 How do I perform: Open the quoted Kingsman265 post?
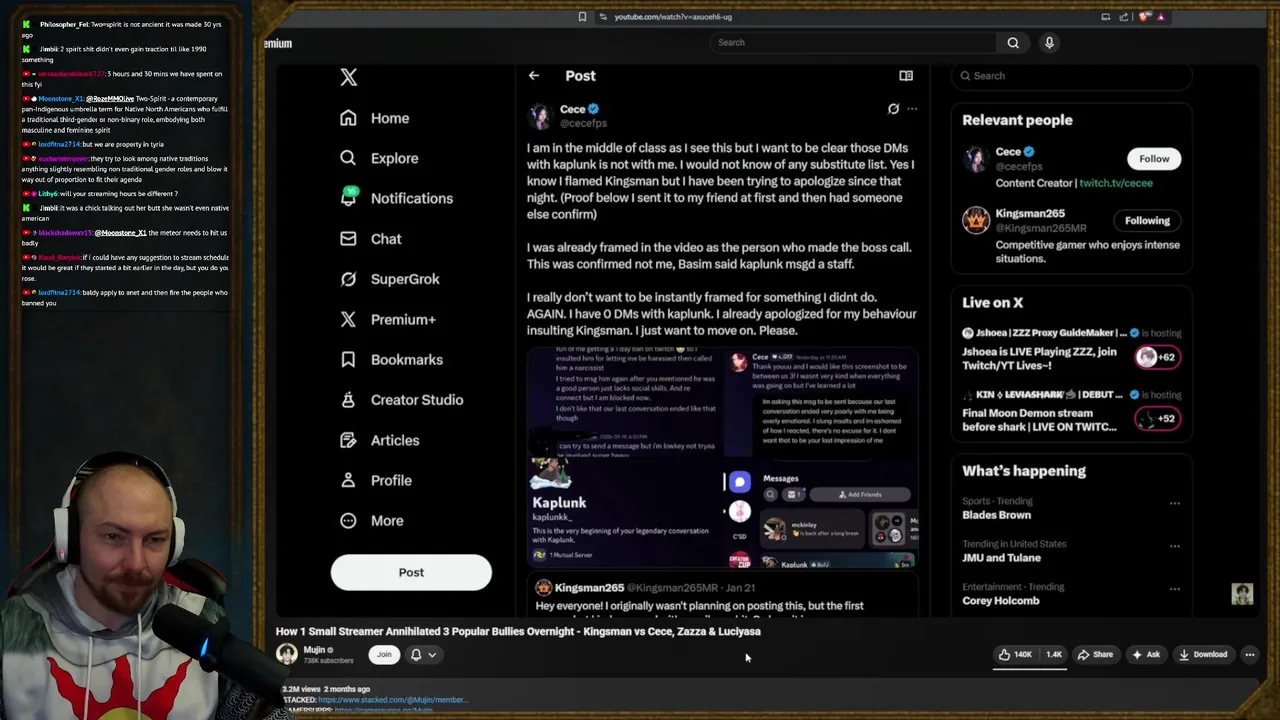tap(722, 596)
